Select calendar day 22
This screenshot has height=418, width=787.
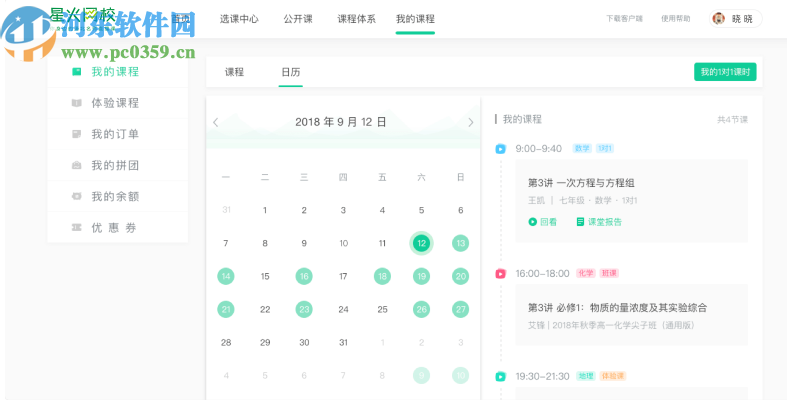265,310
